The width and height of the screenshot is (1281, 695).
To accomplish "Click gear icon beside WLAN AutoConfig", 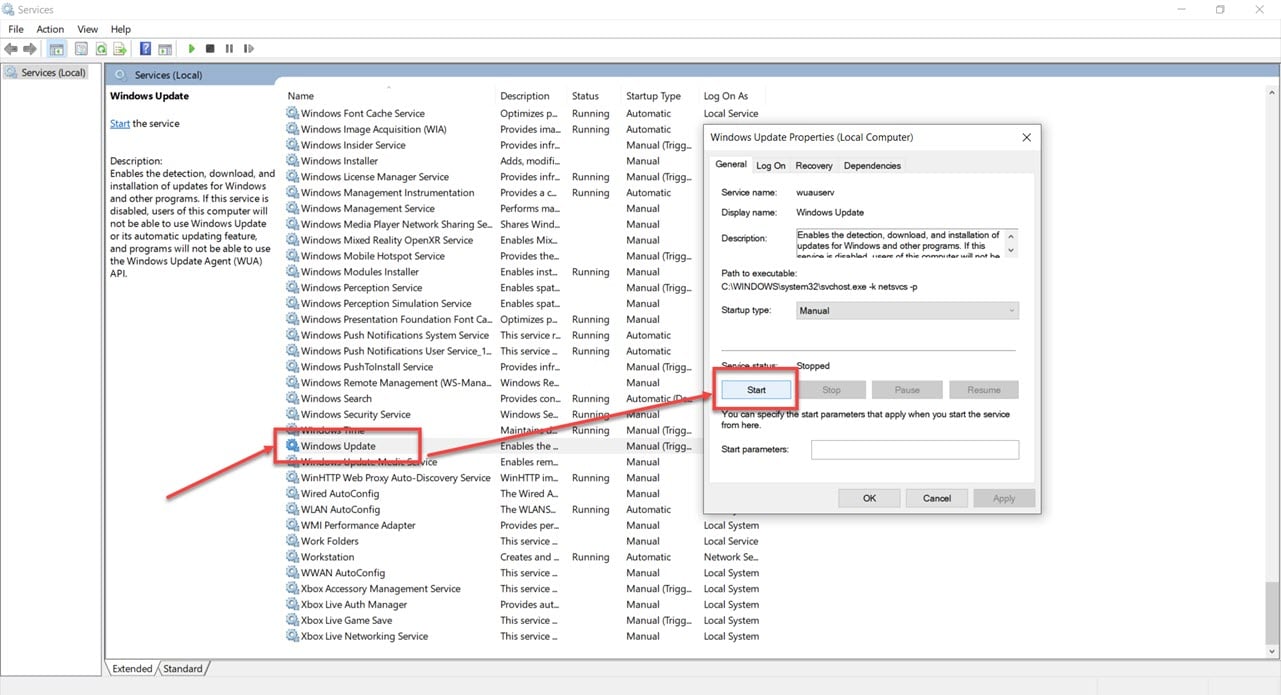I will 293,510.
